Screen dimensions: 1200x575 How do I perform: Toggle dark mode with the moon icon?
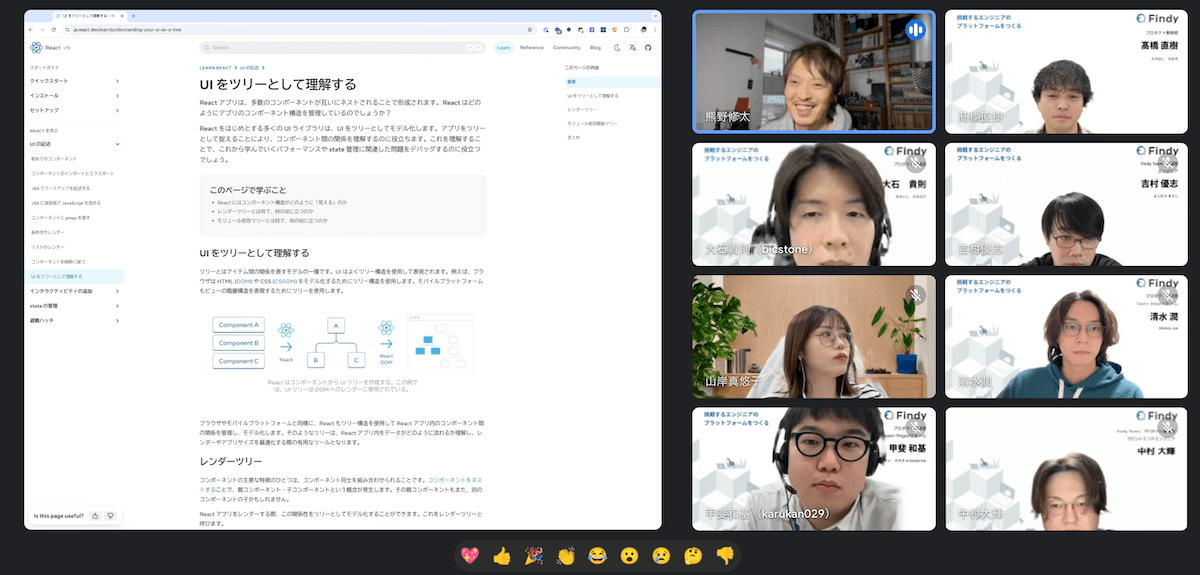click(x=617, y=47)
